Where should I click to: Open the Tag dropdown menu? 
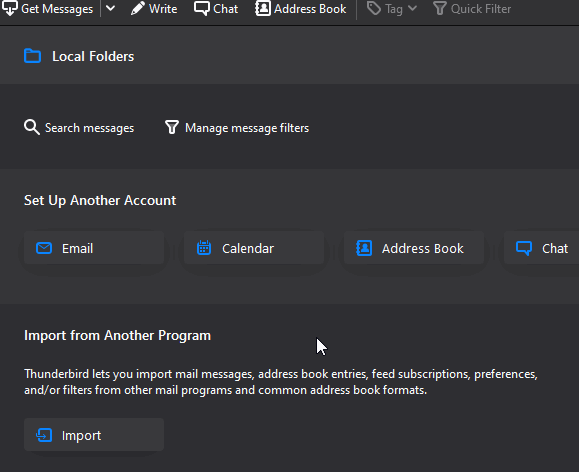tap(412, 8)
